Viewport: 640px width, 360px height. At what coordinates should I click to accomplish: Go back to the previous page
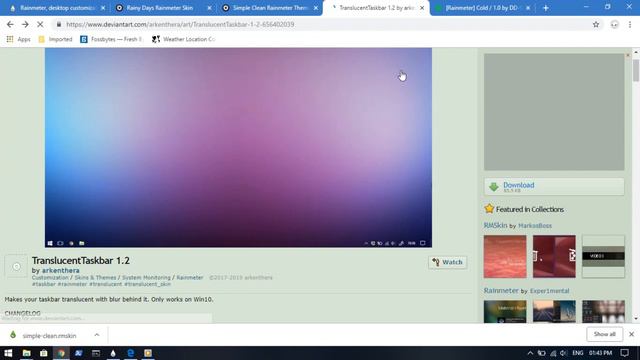pos(10,24)
